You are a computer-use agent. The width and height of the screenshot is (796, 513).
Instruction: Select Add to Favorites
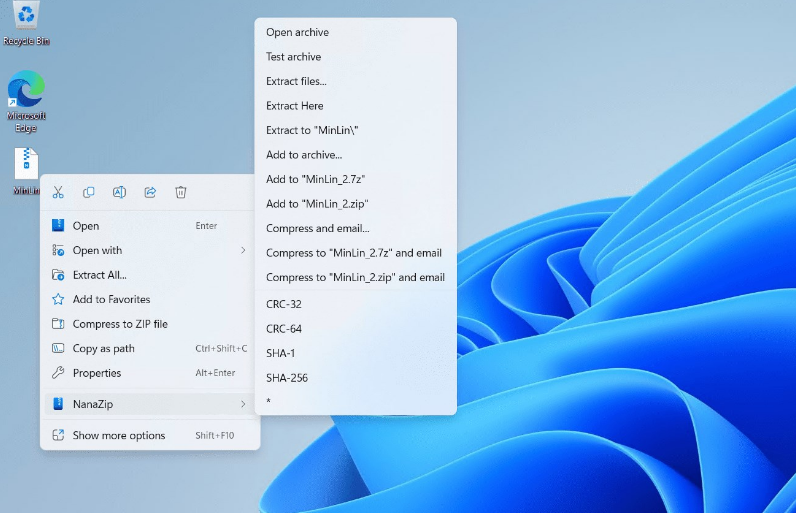click(149, 299)
